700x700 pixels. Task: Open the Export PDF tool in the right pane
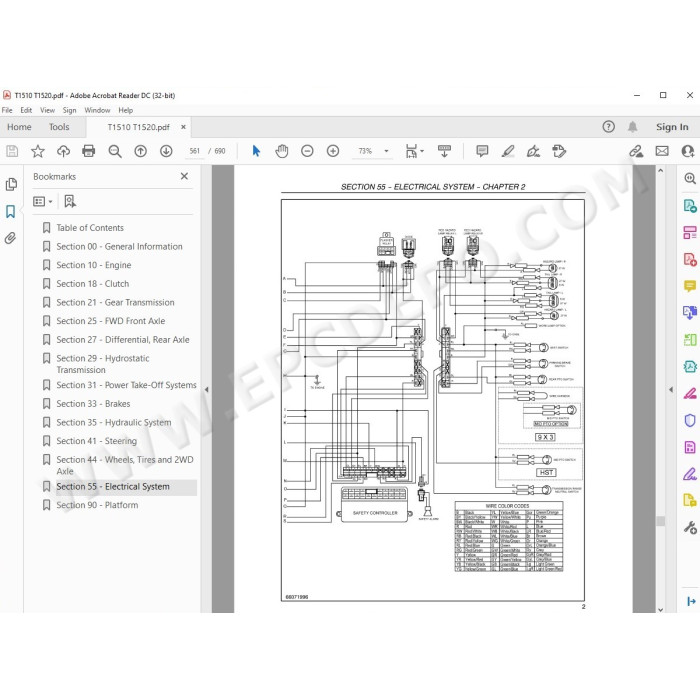pos(690,206)
